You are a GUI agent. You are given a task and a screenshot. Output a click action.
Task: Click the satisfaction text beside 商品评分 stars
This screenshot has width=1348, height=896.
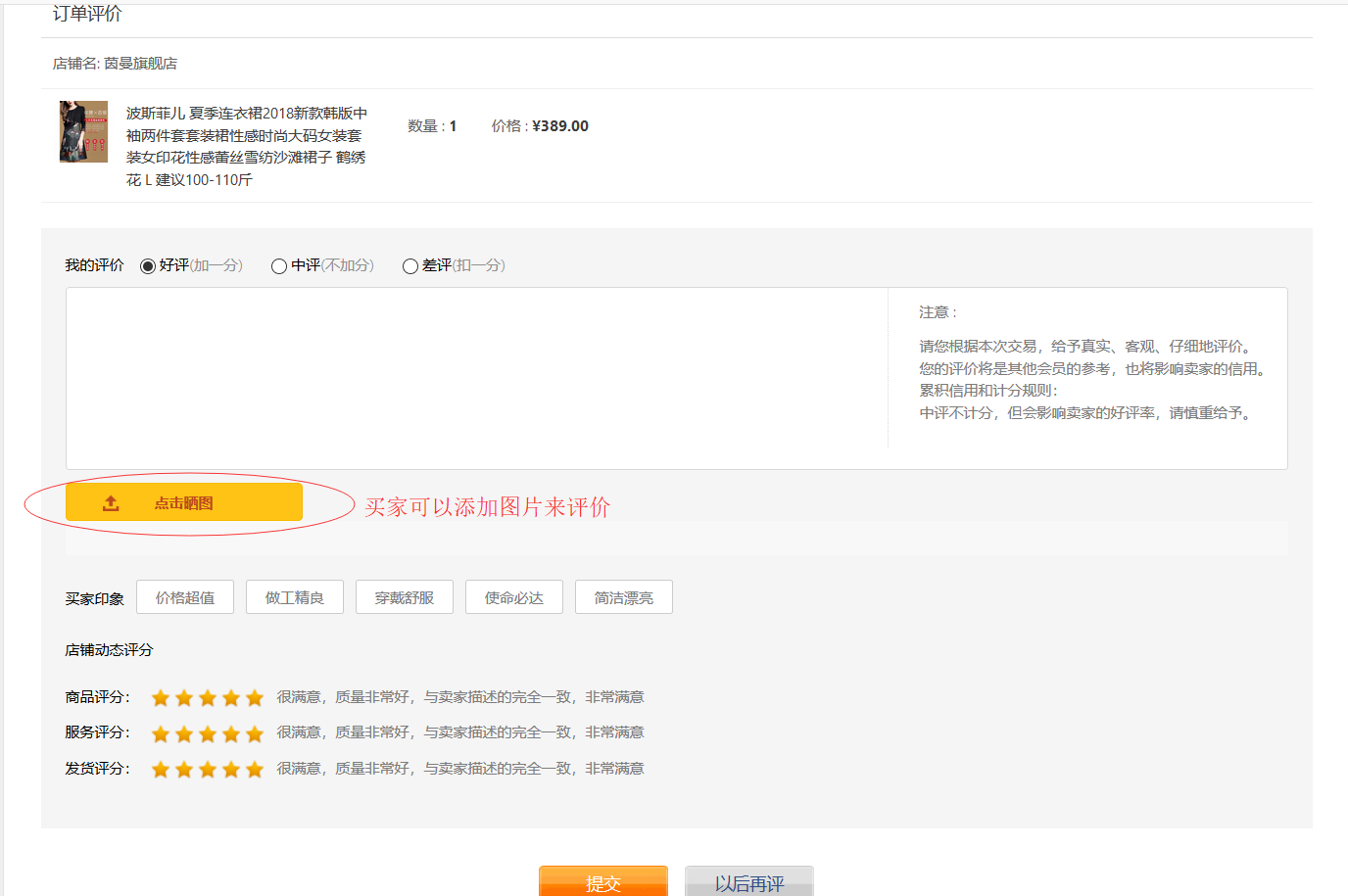pos(460,697)
